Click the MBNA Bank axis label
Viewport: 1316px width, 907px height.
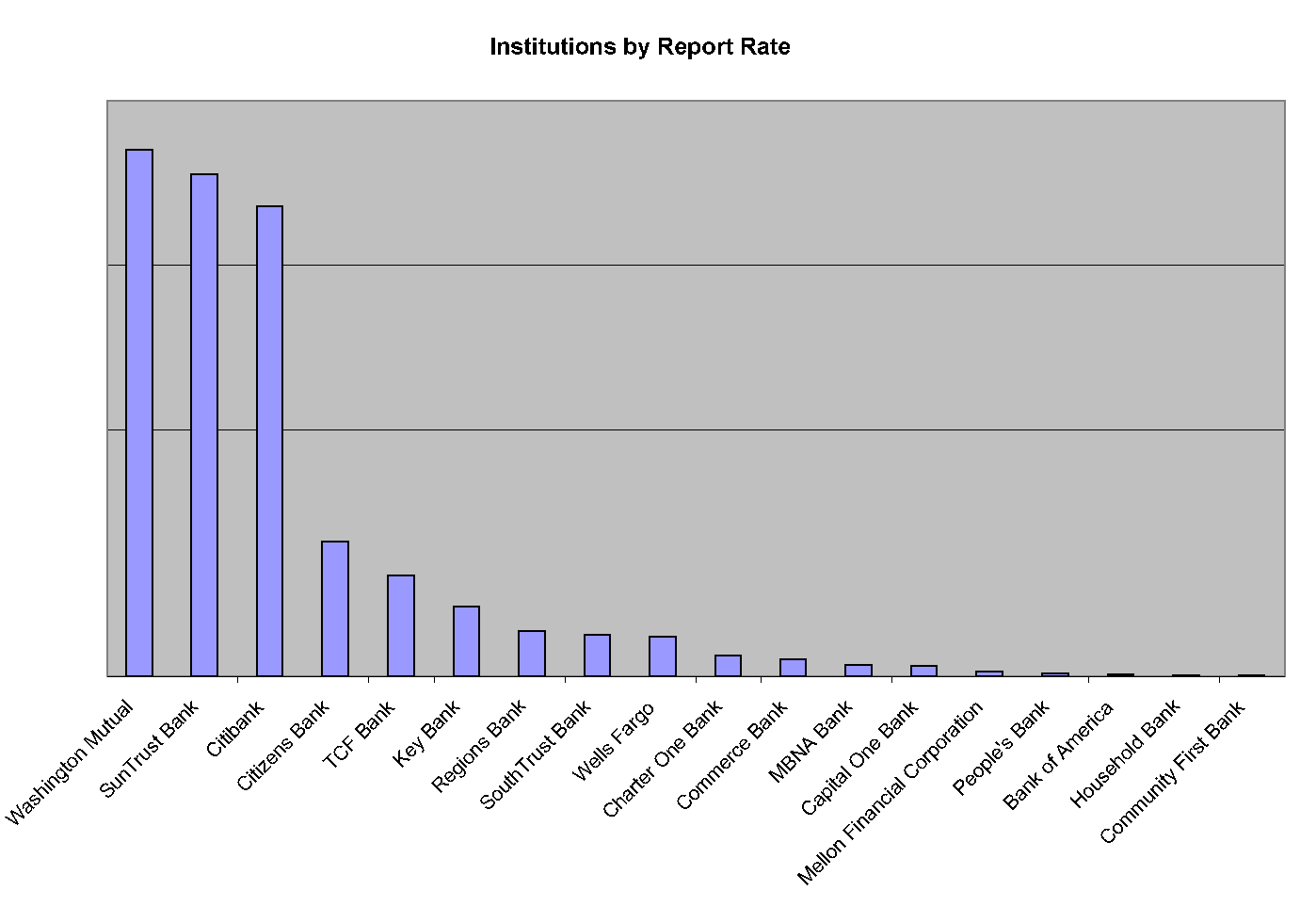(810, 741)
